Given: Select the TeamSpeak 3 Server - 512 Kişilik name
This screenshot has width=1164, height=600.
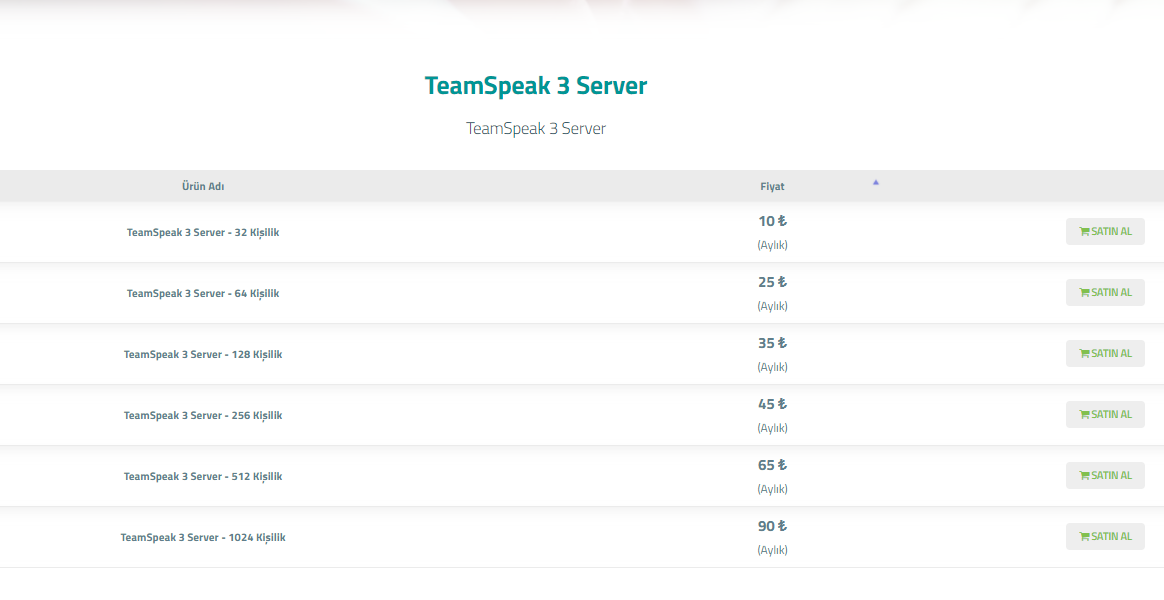Looking at the screenshot, I should 203,476.
